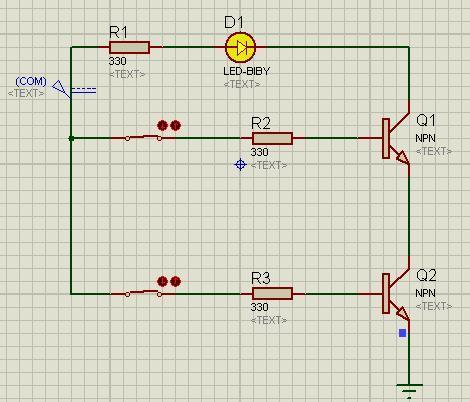The height and width of the screenshot is (402, 470).
Task: Select the R2 resistor body
Action: click(x=272, y=138)
